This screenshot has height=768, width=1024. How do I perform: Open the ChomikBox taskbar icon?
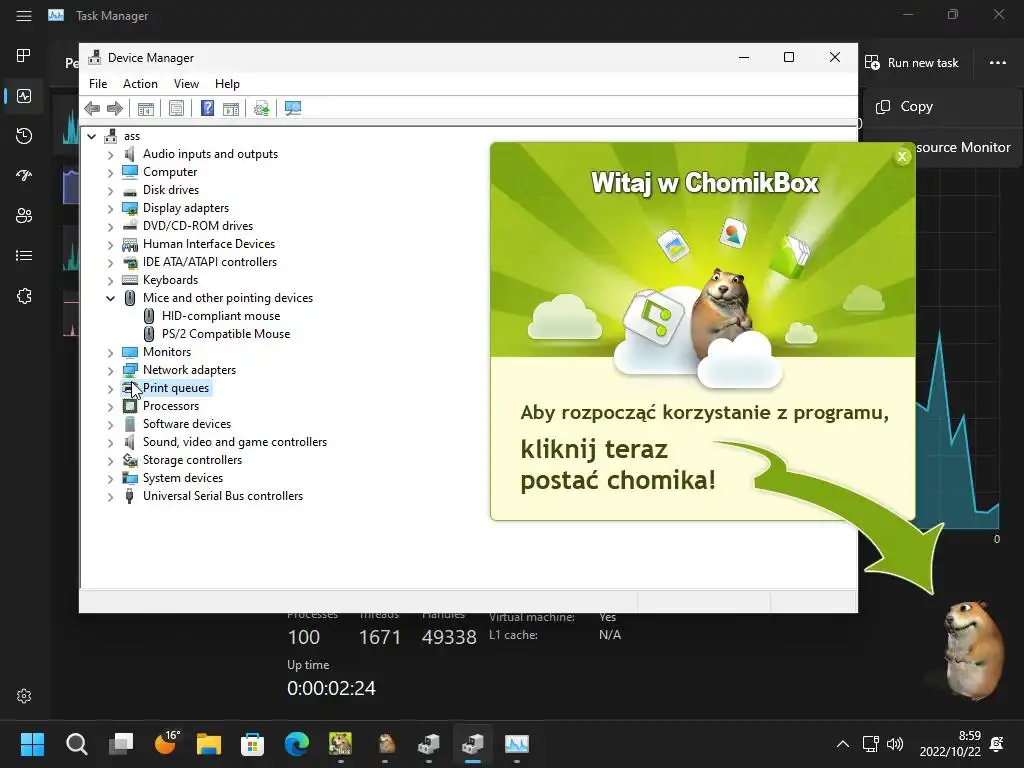pos(340,744)
